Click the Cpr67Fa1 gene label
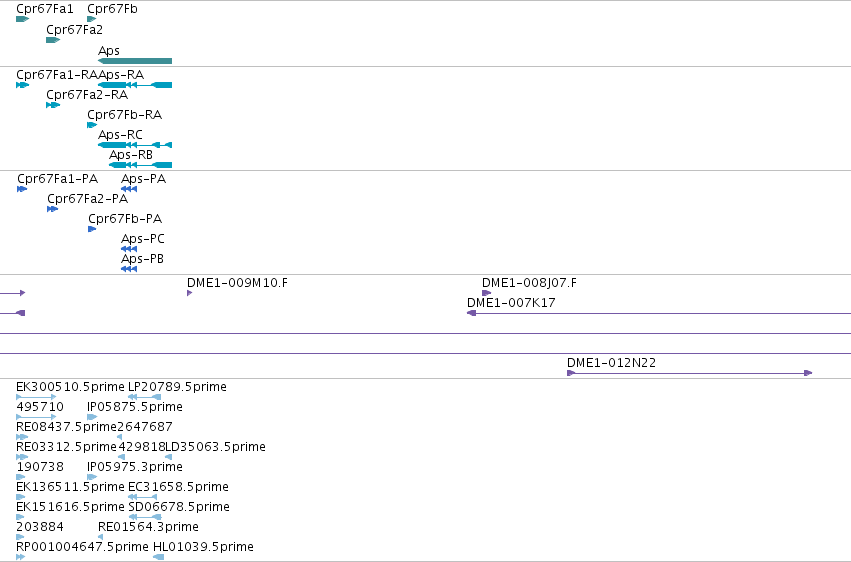The width and height of the screenshot is (851, 562). tap(45, 9)
